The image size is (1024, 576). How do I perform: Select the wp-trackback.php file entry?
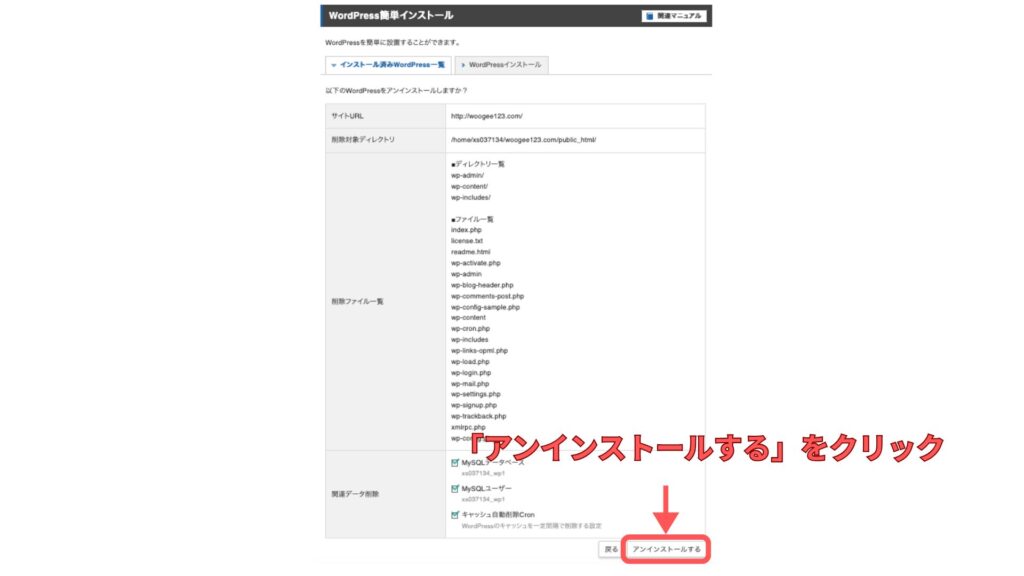pos(478,417)
